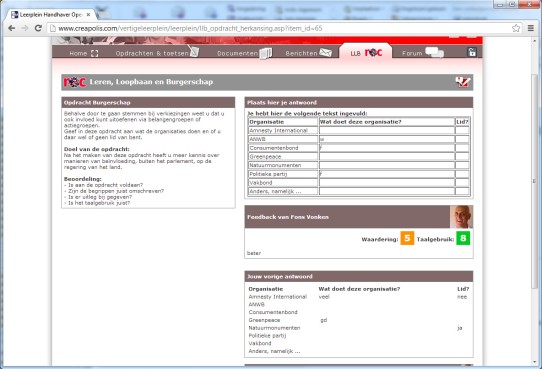
Task: Click the feedback comment 'beter'
Action: (x=254, y=253)
